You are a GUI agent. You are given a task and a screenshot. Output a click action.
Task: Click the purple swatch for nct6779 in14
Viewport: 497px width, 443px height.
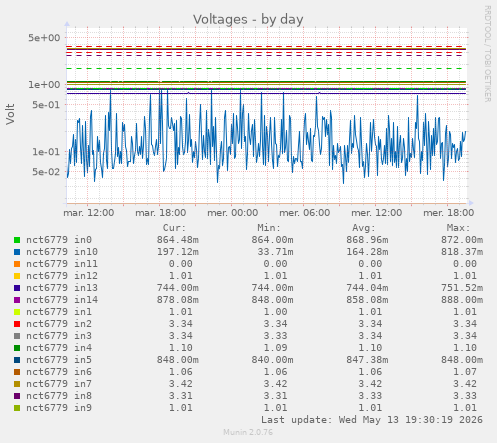(17, 300)
